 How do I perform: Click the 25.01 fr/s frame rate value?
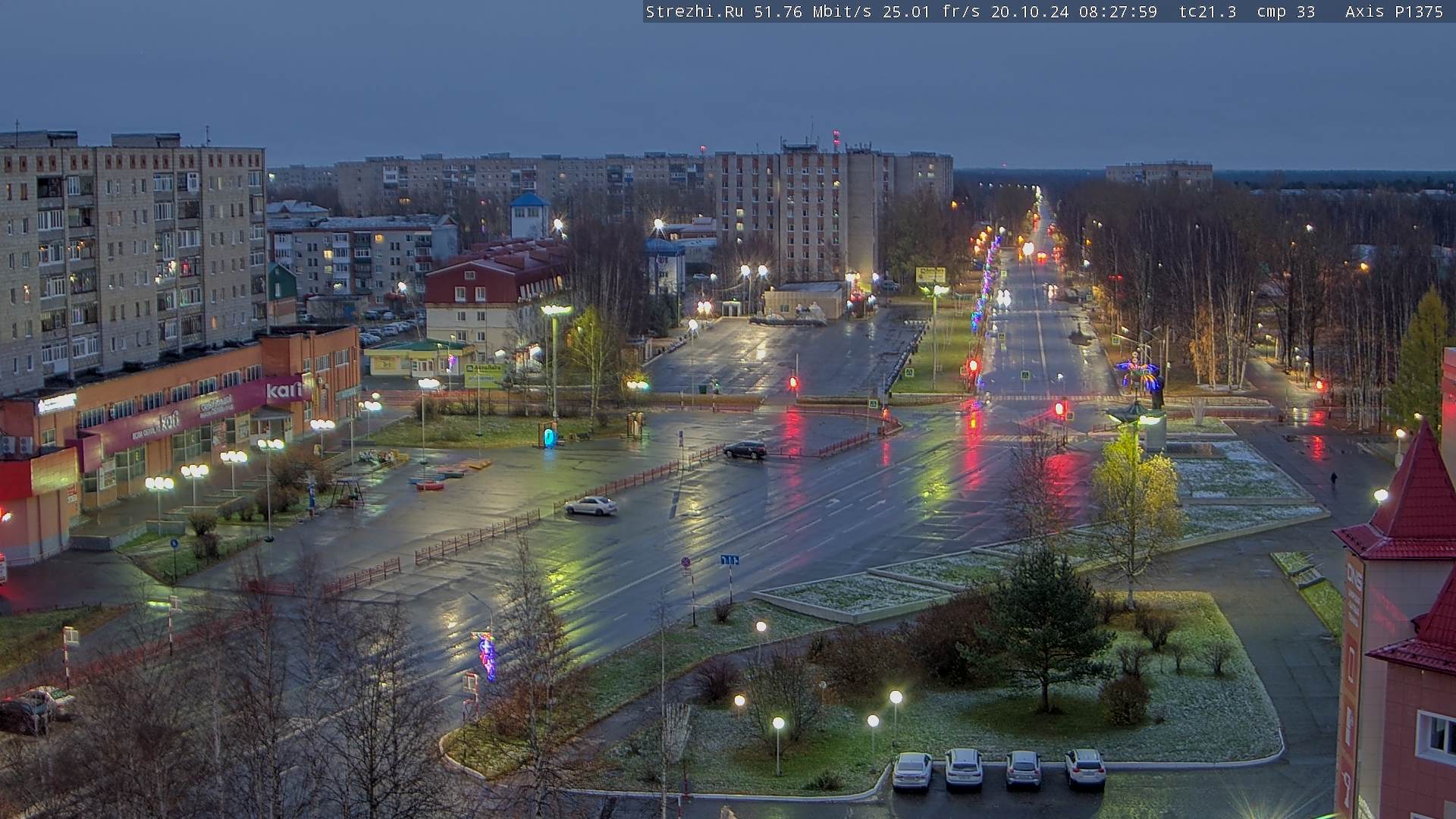click(x=930, y=11)
